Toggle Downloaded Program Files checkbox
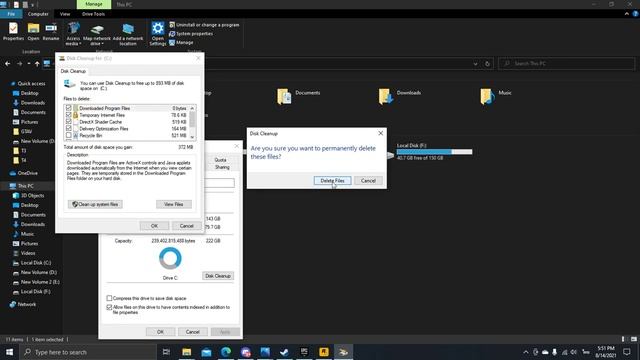 [x=69, y=108]
